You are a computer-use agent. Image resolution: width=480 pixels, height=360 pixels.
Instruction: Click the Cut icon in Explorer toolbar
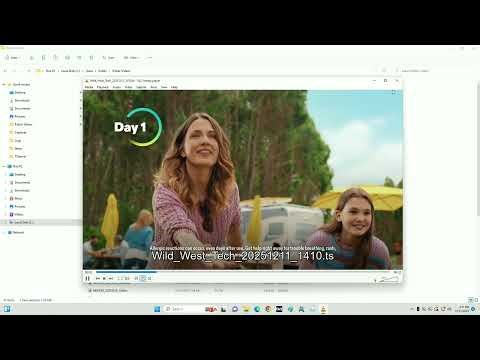32,58
